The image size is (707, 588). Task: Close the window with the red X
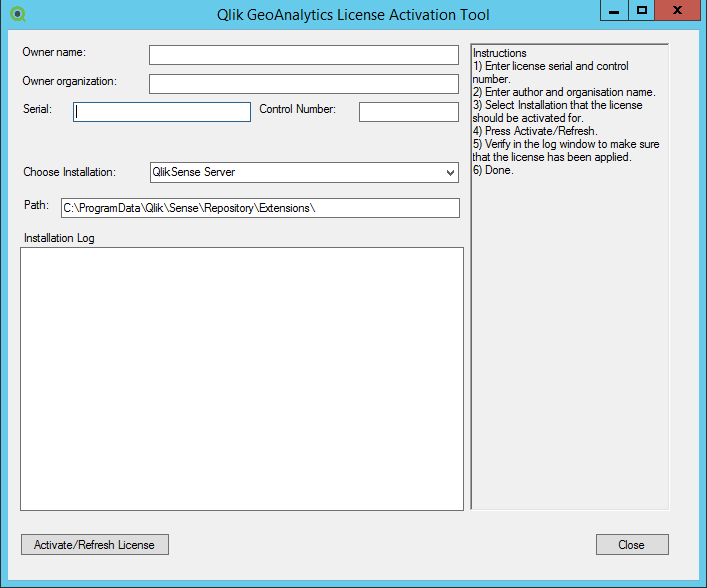tap(677, 10)
